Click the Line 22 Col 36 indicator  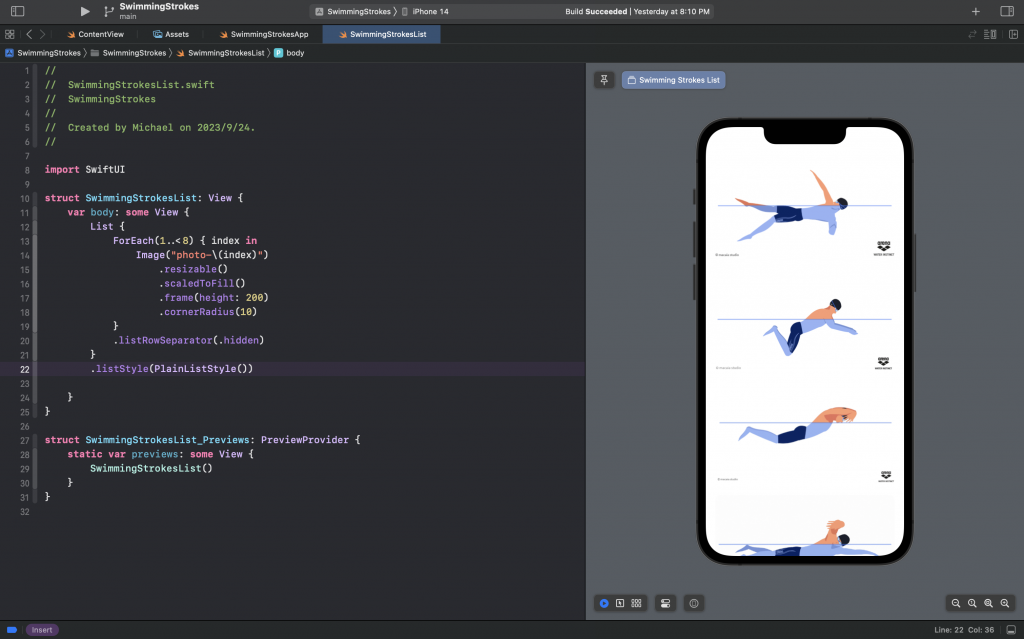[x=964, y=630]
